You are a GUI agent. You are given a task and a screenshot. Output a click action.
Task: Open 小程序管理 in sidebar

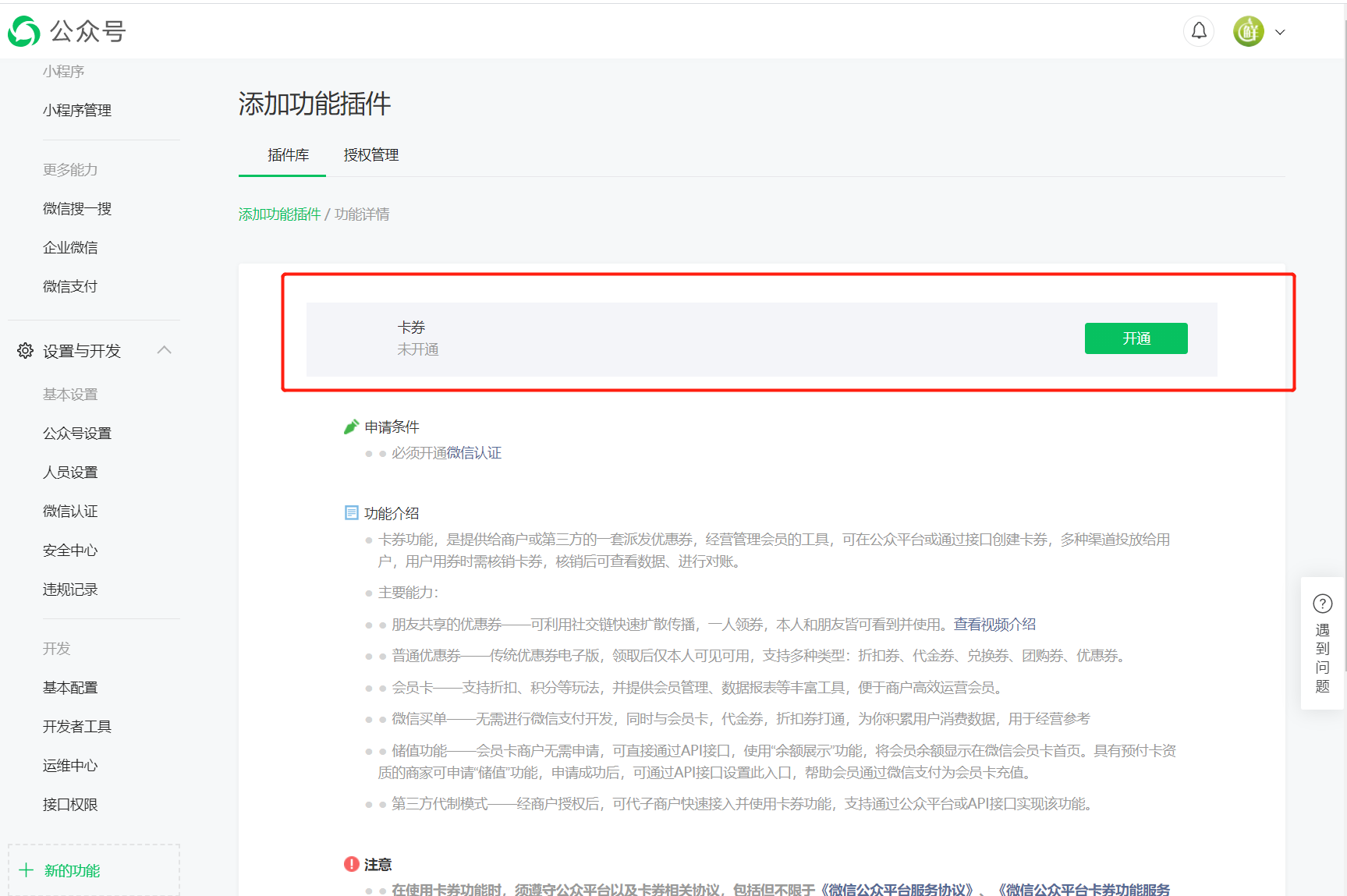pos(77,111)
